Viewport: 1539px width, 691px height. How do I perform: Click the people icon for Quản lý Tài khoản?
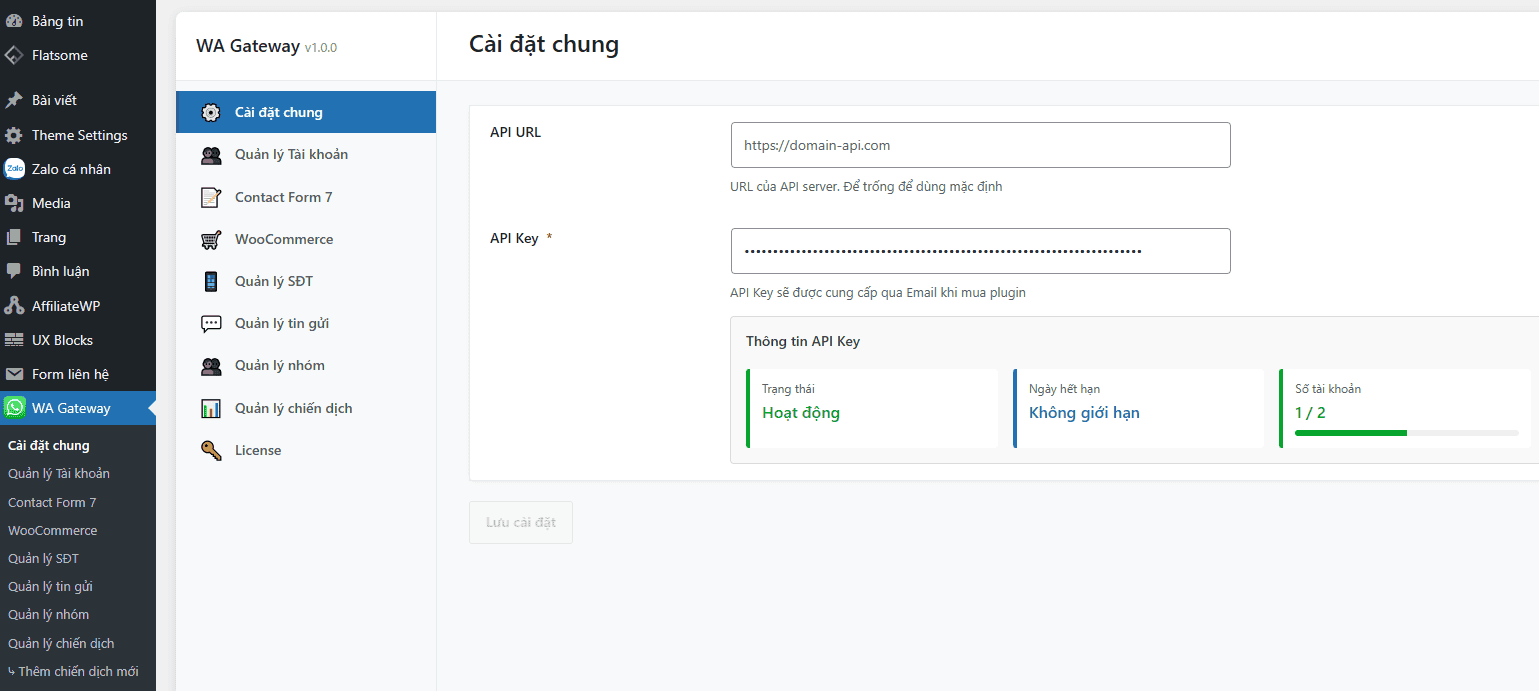click(211, 155)
